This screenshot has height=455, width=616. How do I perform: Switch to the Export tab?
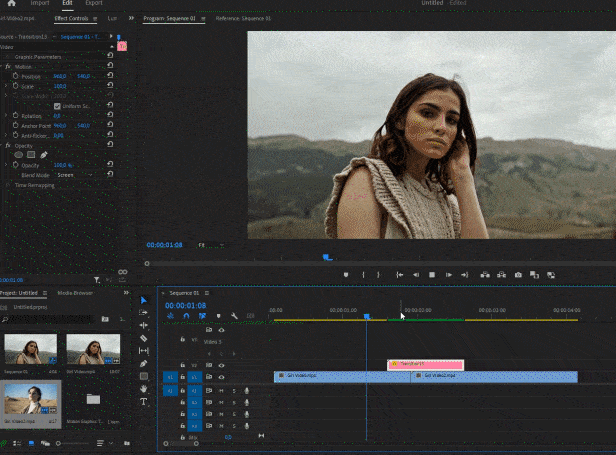click(94, 4)
